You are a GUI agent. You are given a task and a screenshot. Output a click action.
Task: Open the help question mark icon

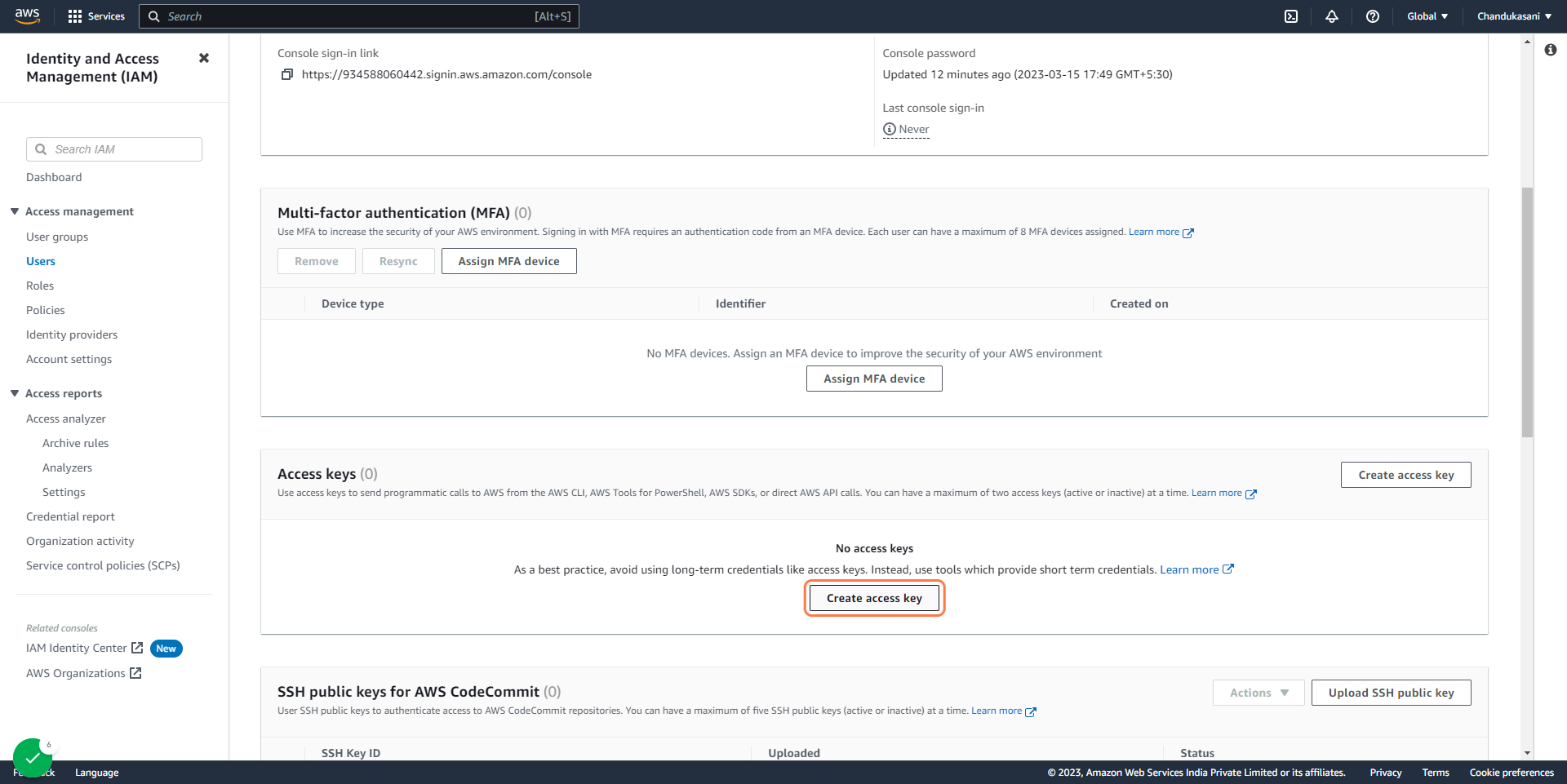(1373, 16)
